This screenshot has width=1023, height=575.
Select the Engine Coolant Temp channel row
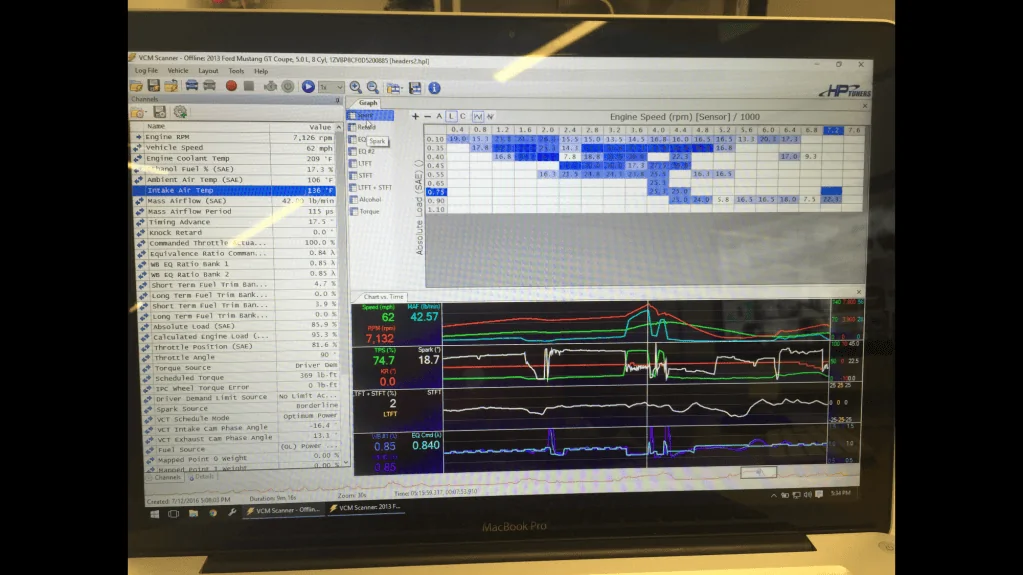(235, 159)
